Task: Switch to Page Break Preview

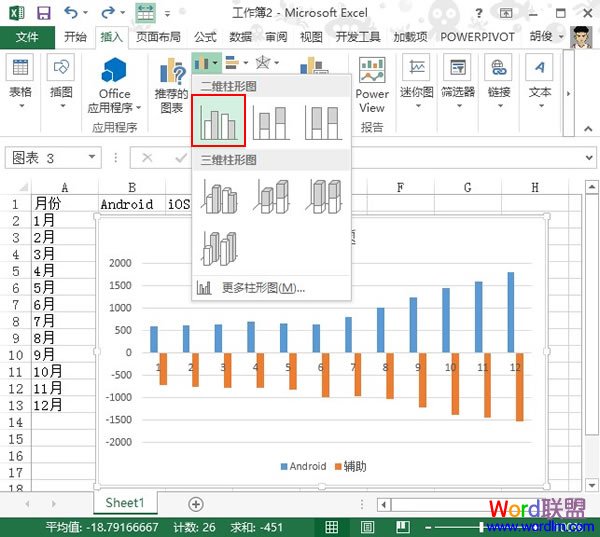Action: tap(403, 527)
